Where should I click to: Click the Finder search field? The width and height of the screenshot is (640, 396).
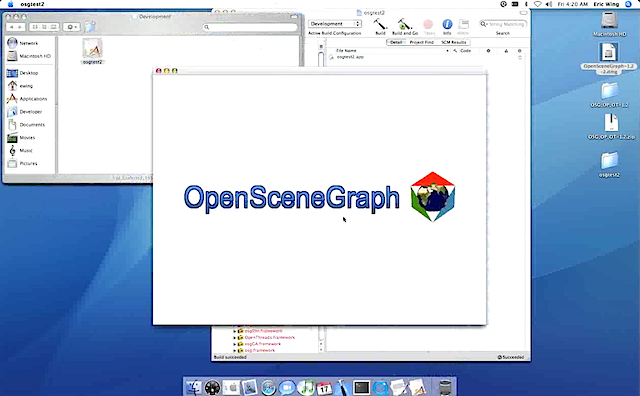tap(250, 27)
